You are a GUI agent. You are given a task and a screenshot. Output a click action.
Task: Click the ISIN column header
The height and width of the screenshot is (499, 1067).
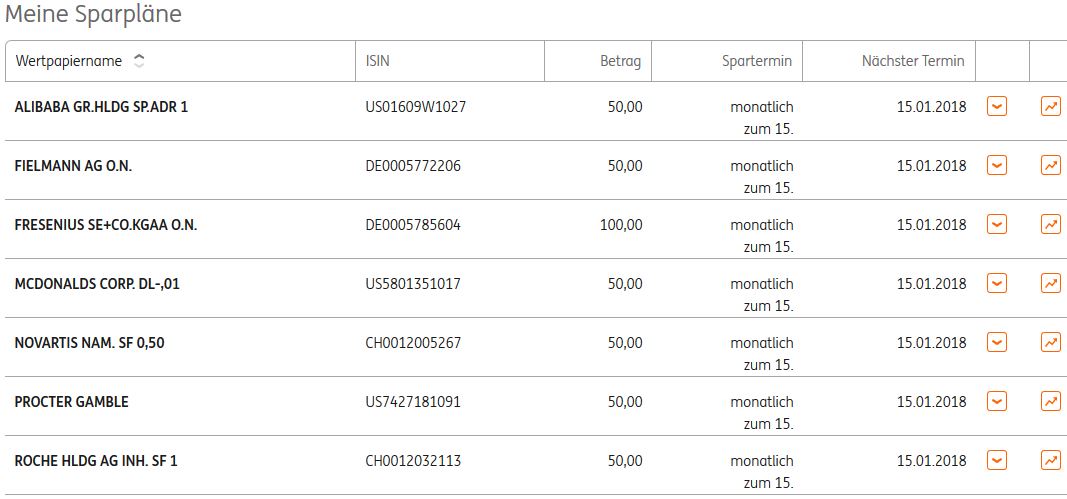(x=378, y=61)
